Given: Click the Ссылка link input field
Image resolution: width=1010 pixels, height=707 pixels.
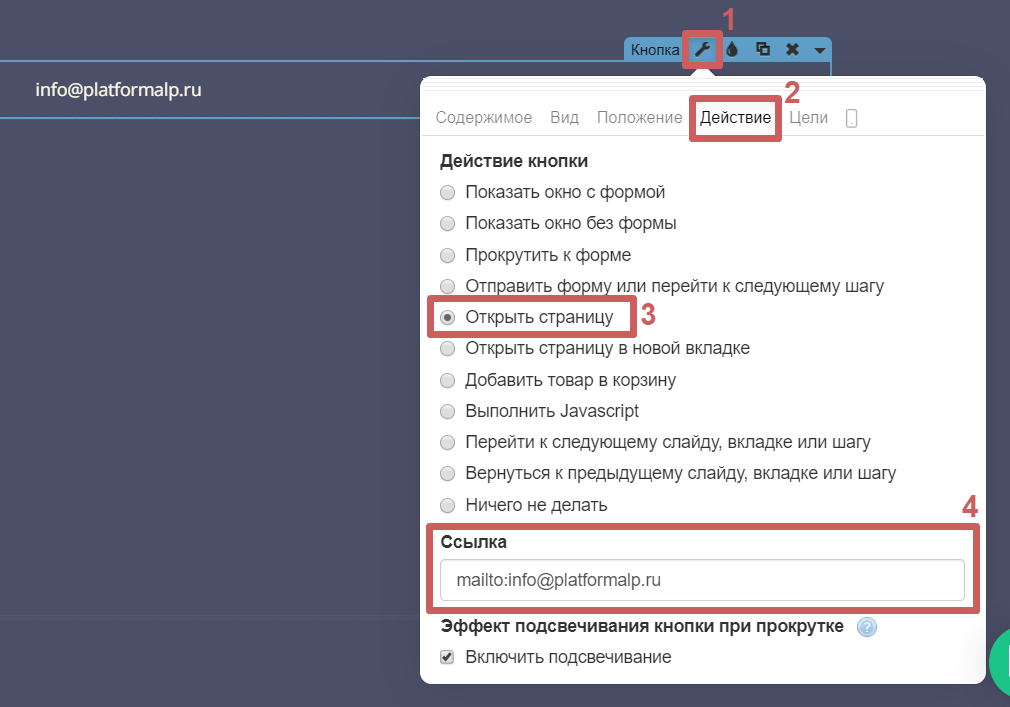Looking at the screenshot, I should tap(701, 579).
